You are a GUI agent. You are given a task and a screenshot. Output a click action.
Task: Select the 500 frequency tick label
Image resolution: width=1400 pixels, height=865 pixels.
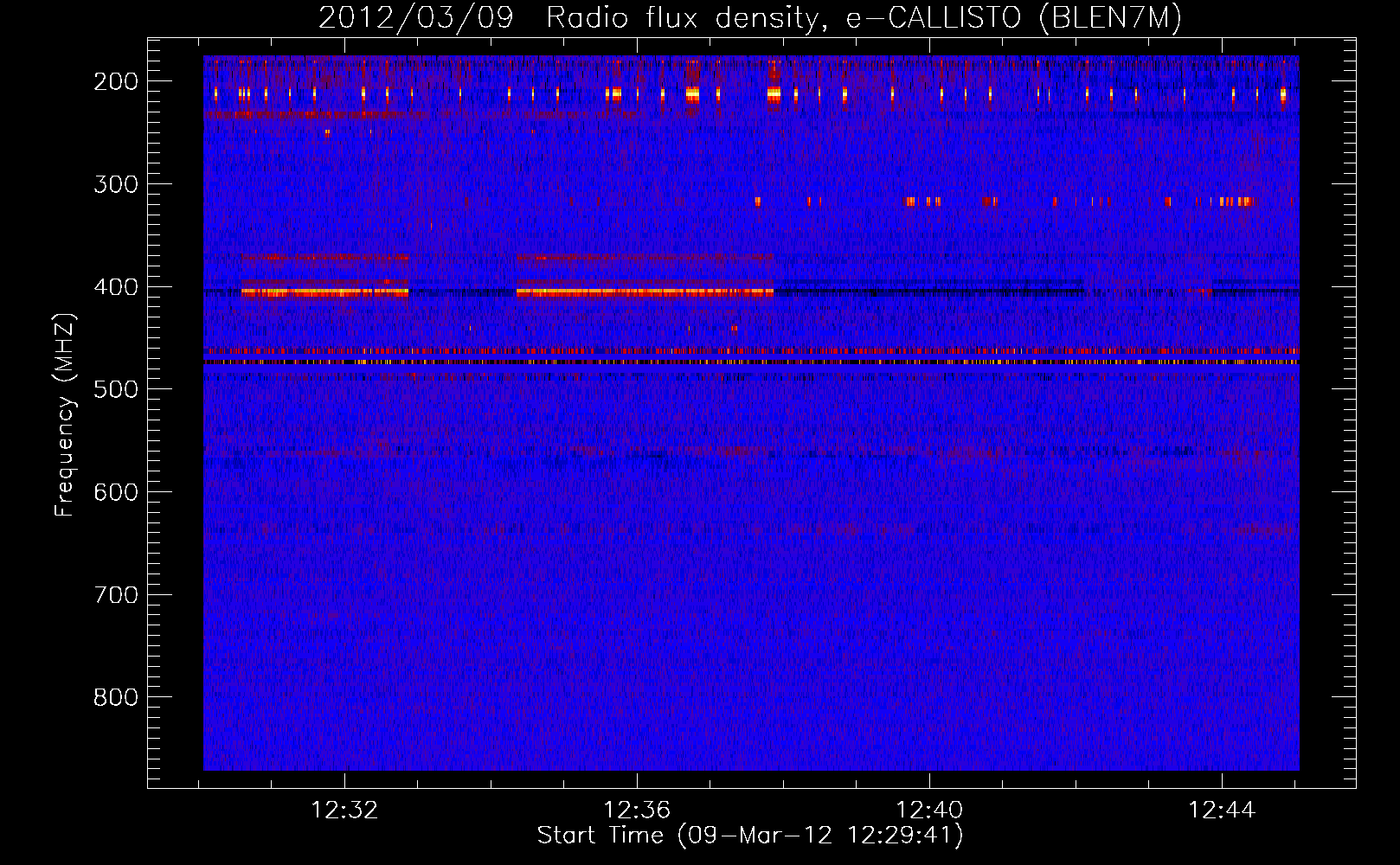pyautogui.click(x=116, y=389)
